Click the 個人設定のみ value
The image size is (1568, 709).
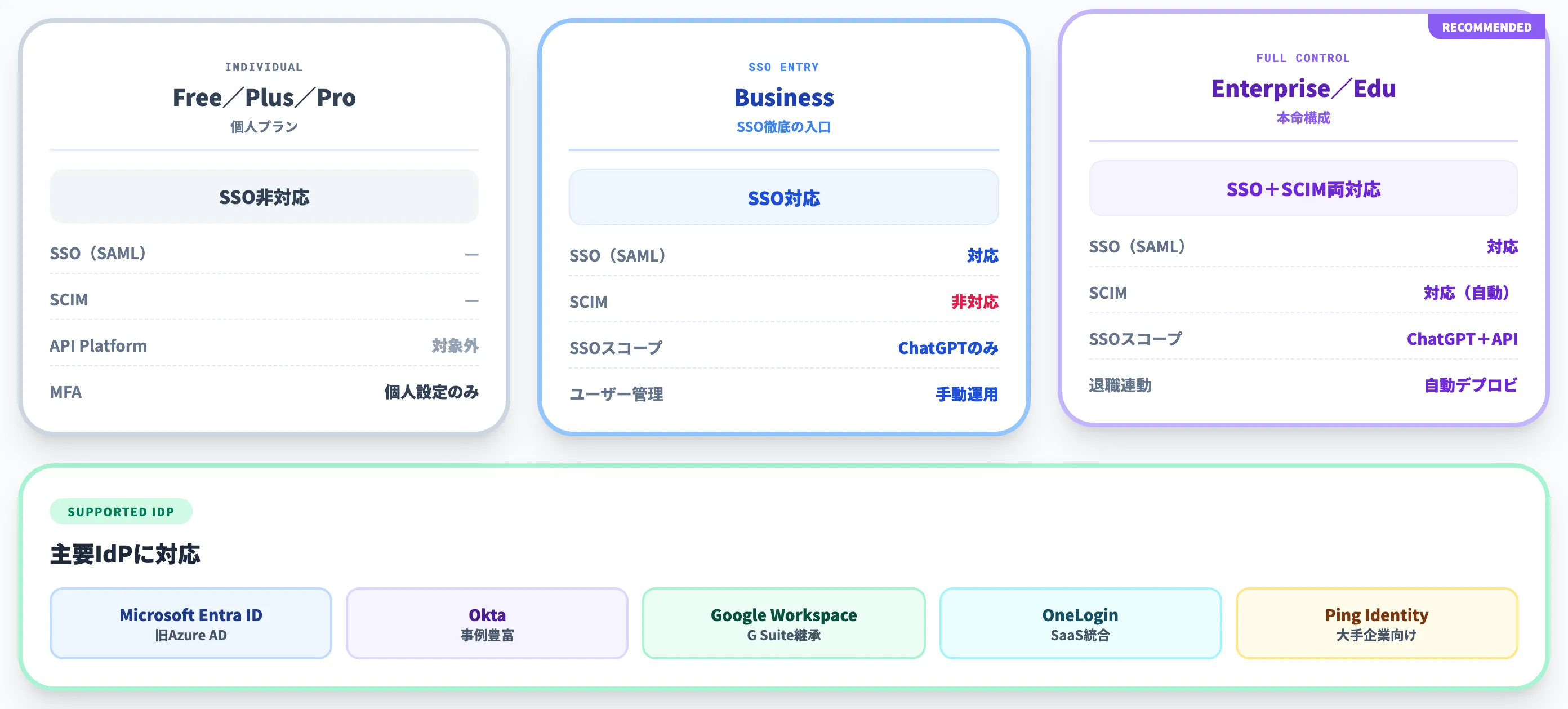coord(431,392)
